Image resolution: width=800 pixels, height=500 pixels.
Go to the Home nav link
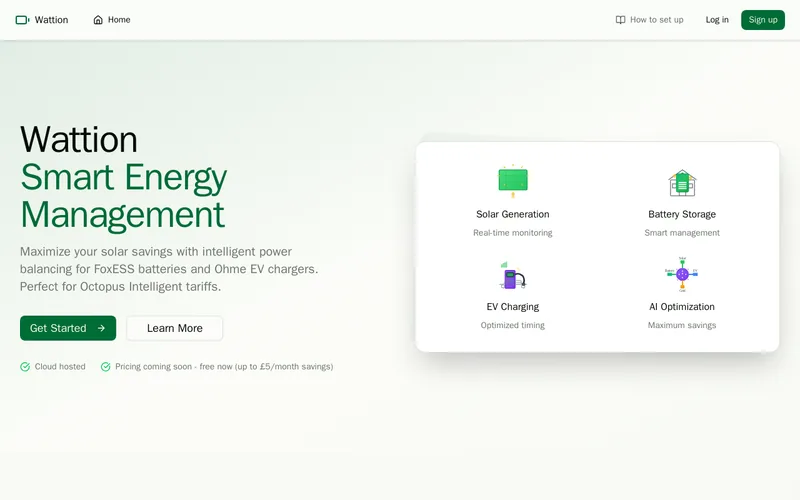click(112, 20)
